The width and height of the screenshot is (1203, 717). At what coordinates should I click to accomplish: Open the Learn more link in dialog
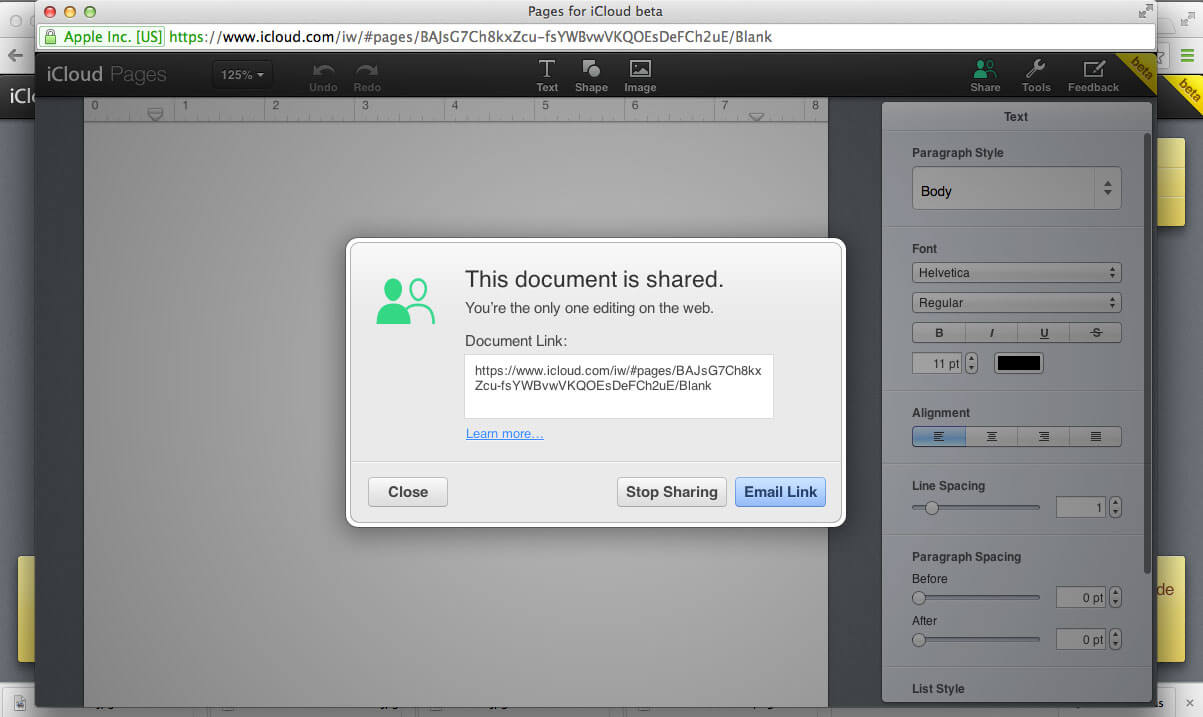click(504, 433)
